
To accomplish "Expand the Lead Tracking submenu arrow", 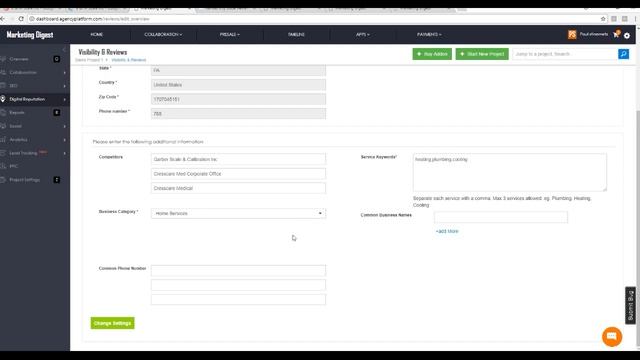I will [x=64, y=153].
